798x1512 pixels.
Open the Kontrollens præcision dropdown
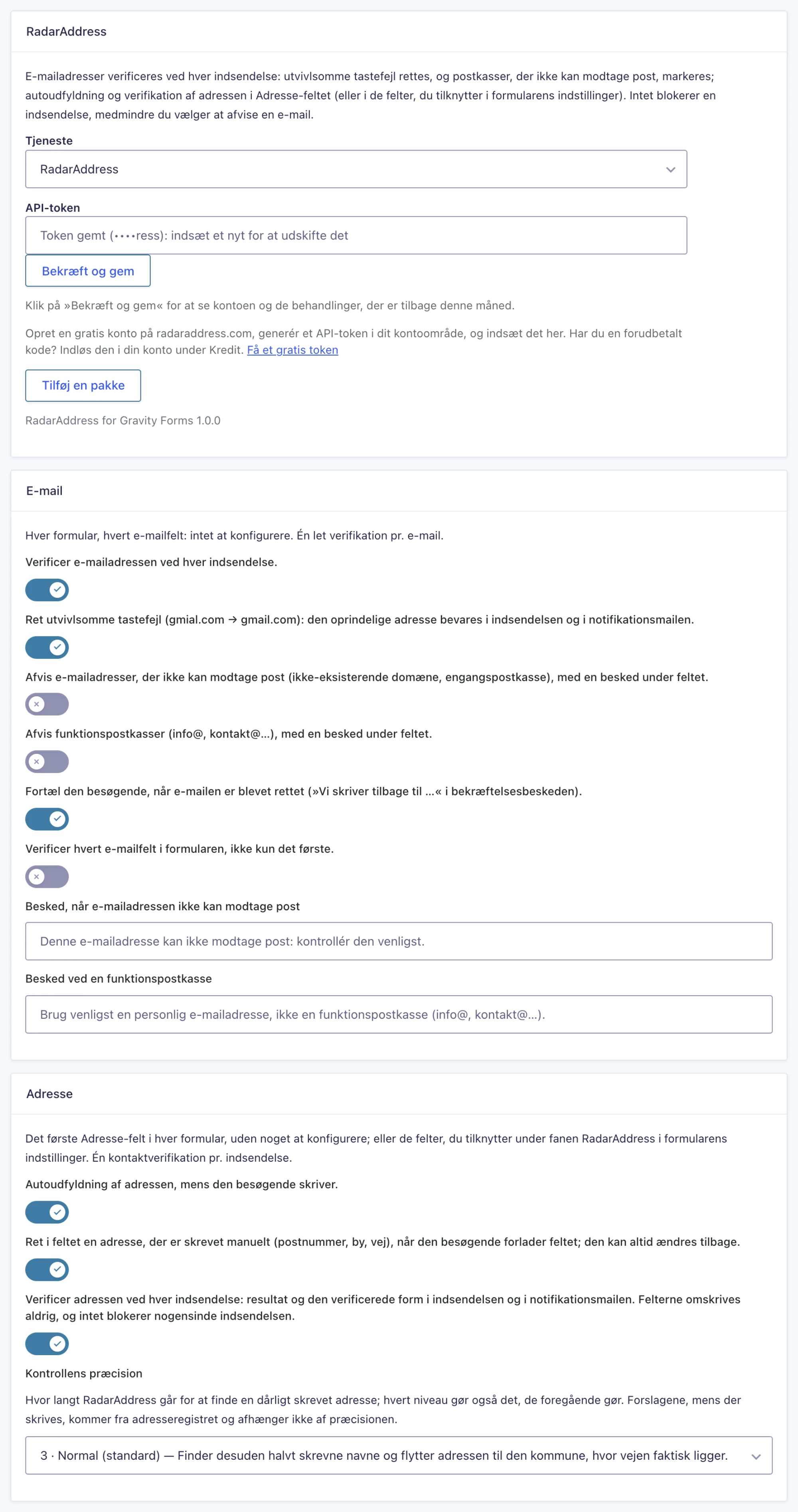point(399,1456)
